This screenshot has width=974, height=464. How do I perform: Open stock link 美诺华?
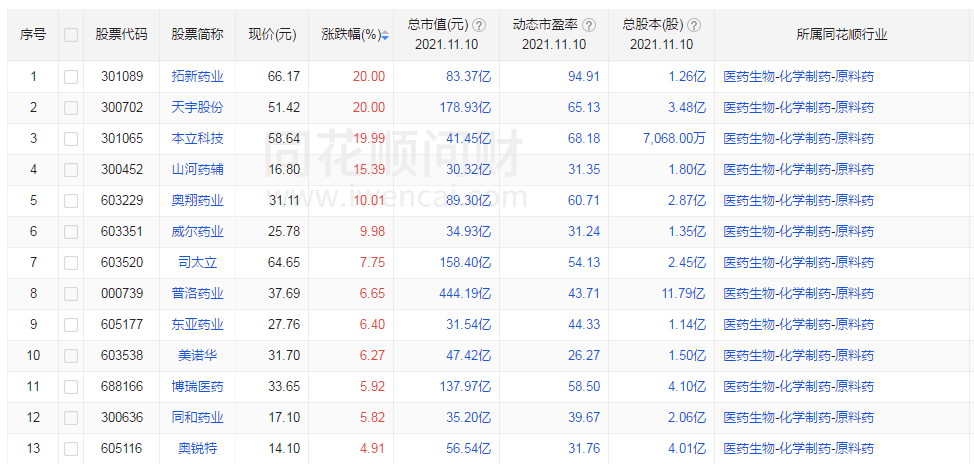click(x=198, y=355)
